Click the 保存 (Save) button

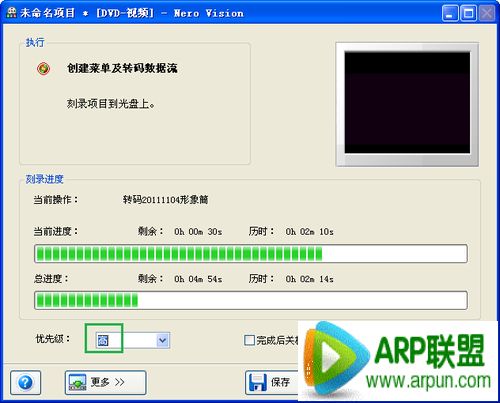272,382
